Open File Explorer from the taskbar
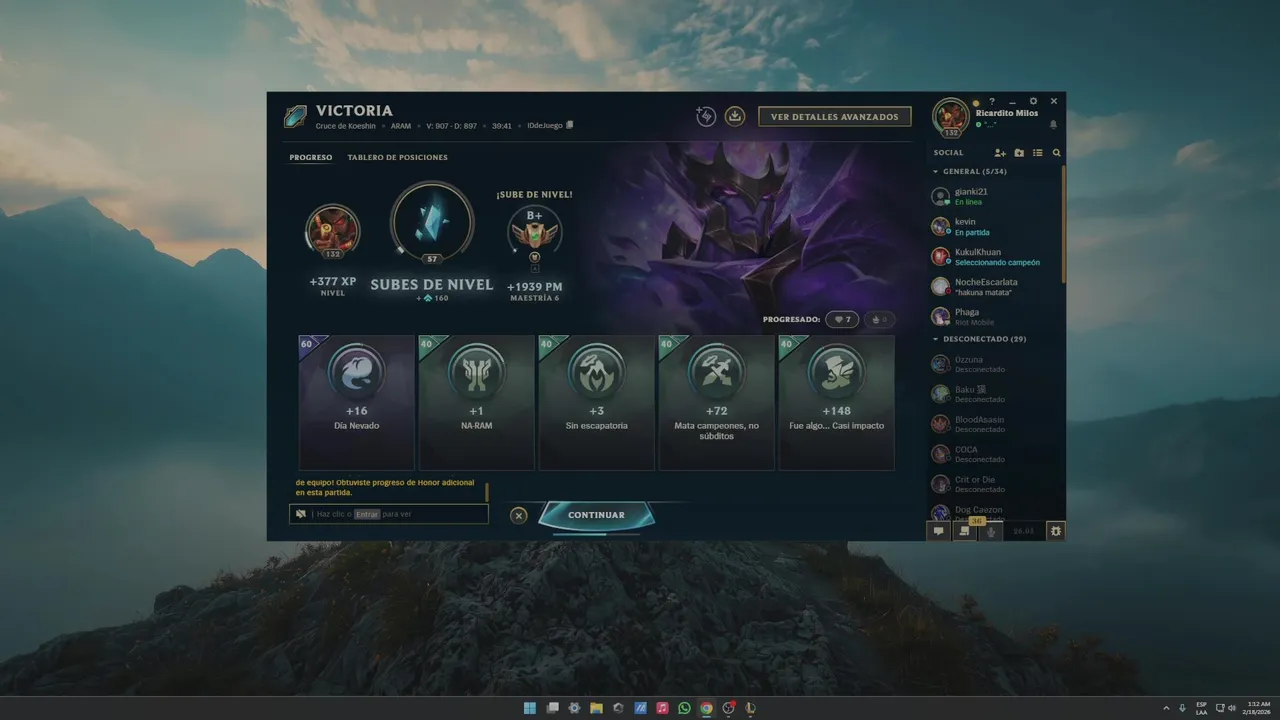This screenshot has width=1280, height=720. [596, 708]
